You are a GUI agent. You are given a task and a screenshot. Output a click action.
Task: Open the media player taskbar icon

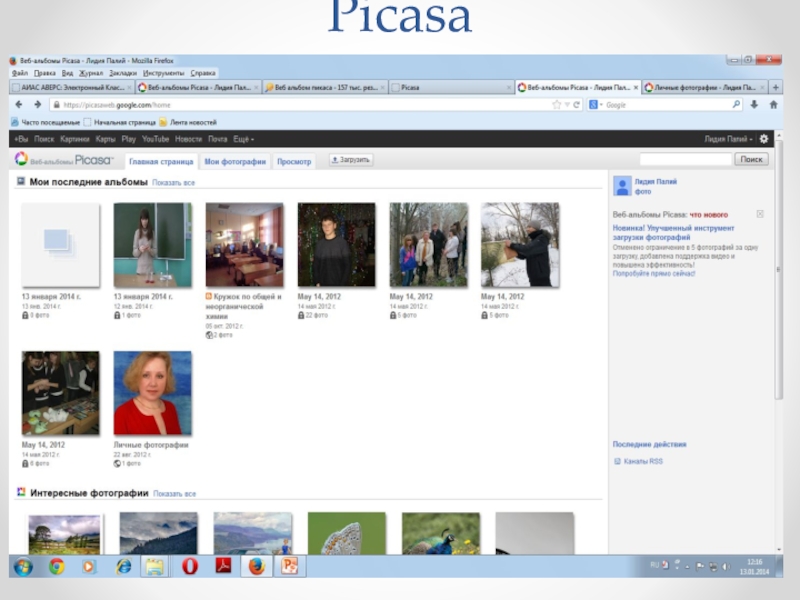(x=89, y=566)
